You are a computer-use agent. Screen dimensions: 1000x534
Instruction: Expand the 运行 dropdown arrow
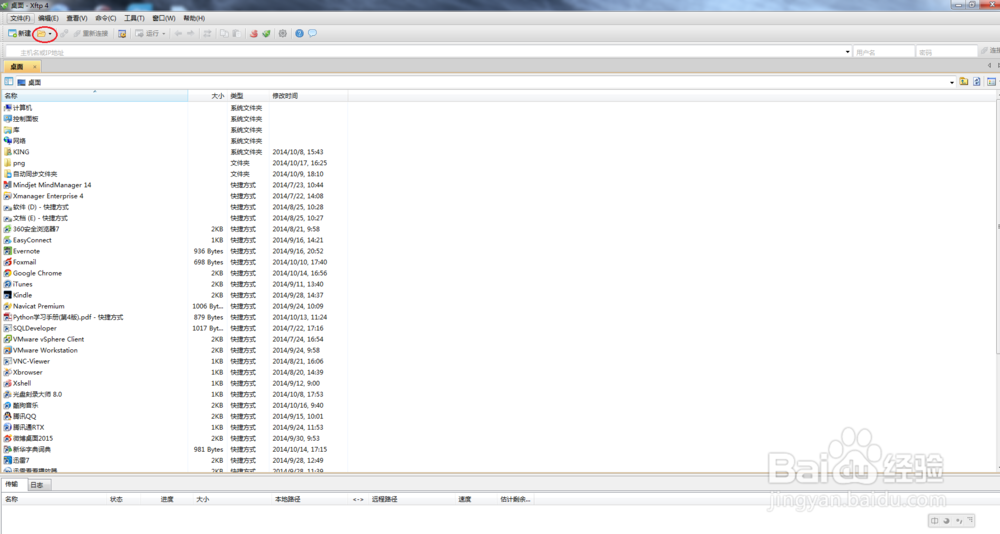pyautogui.click(x=164, y=34)
